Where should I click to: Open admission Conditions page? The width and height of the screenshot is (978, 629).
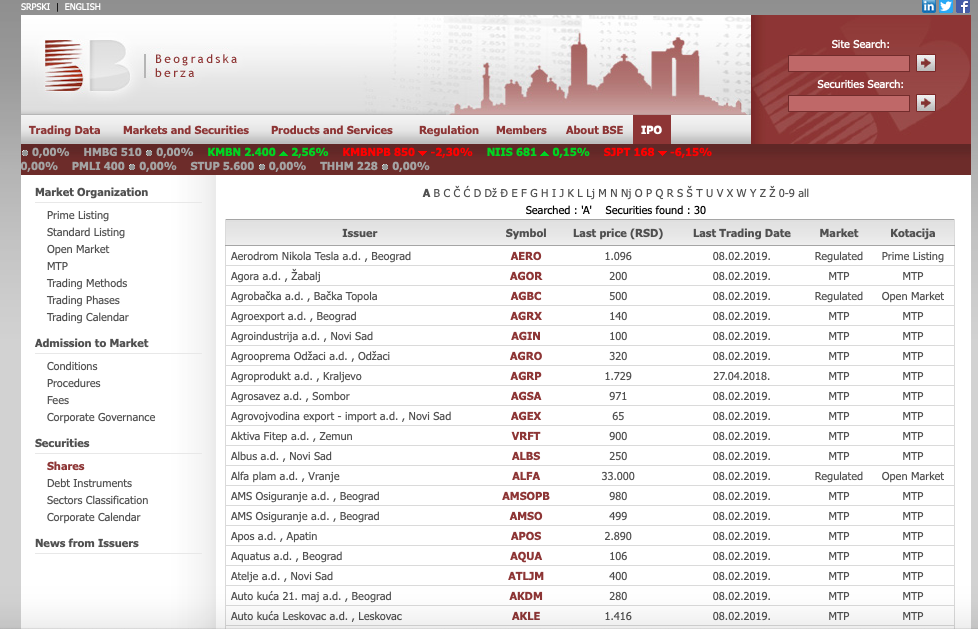(72, 366)
